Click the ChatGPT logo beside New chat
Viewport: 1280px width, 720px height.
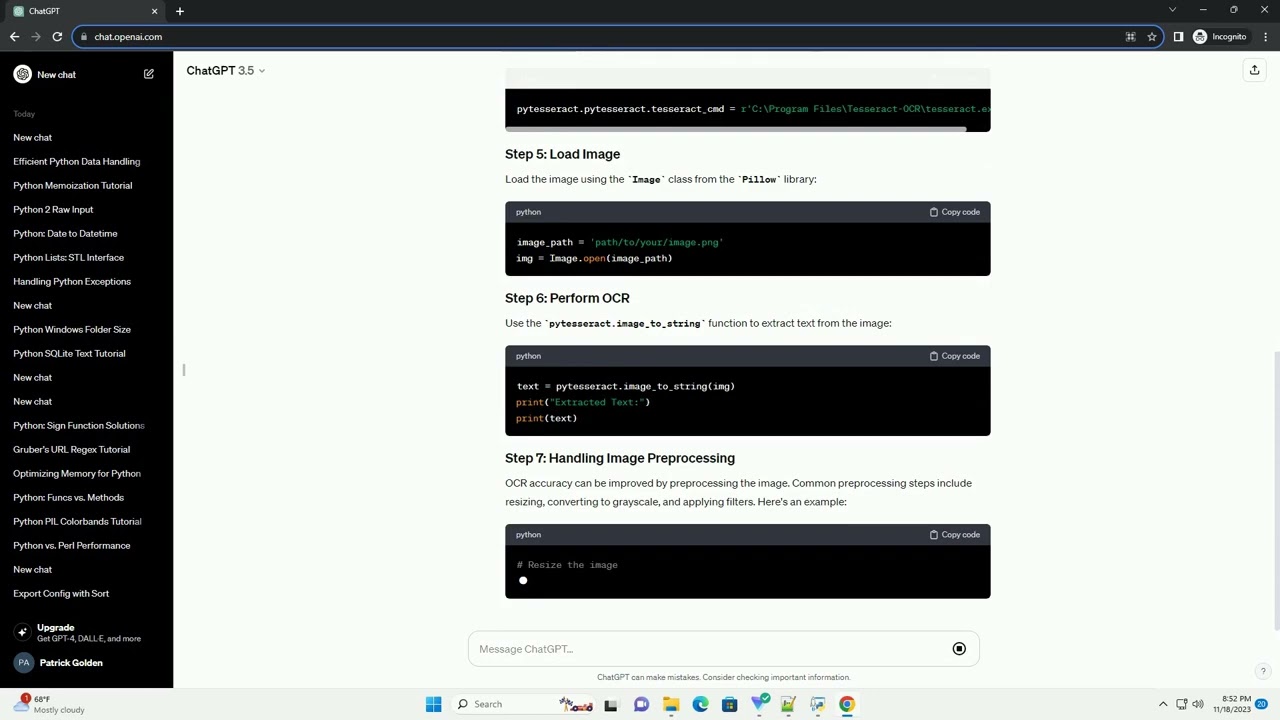[x=23, y=74]
